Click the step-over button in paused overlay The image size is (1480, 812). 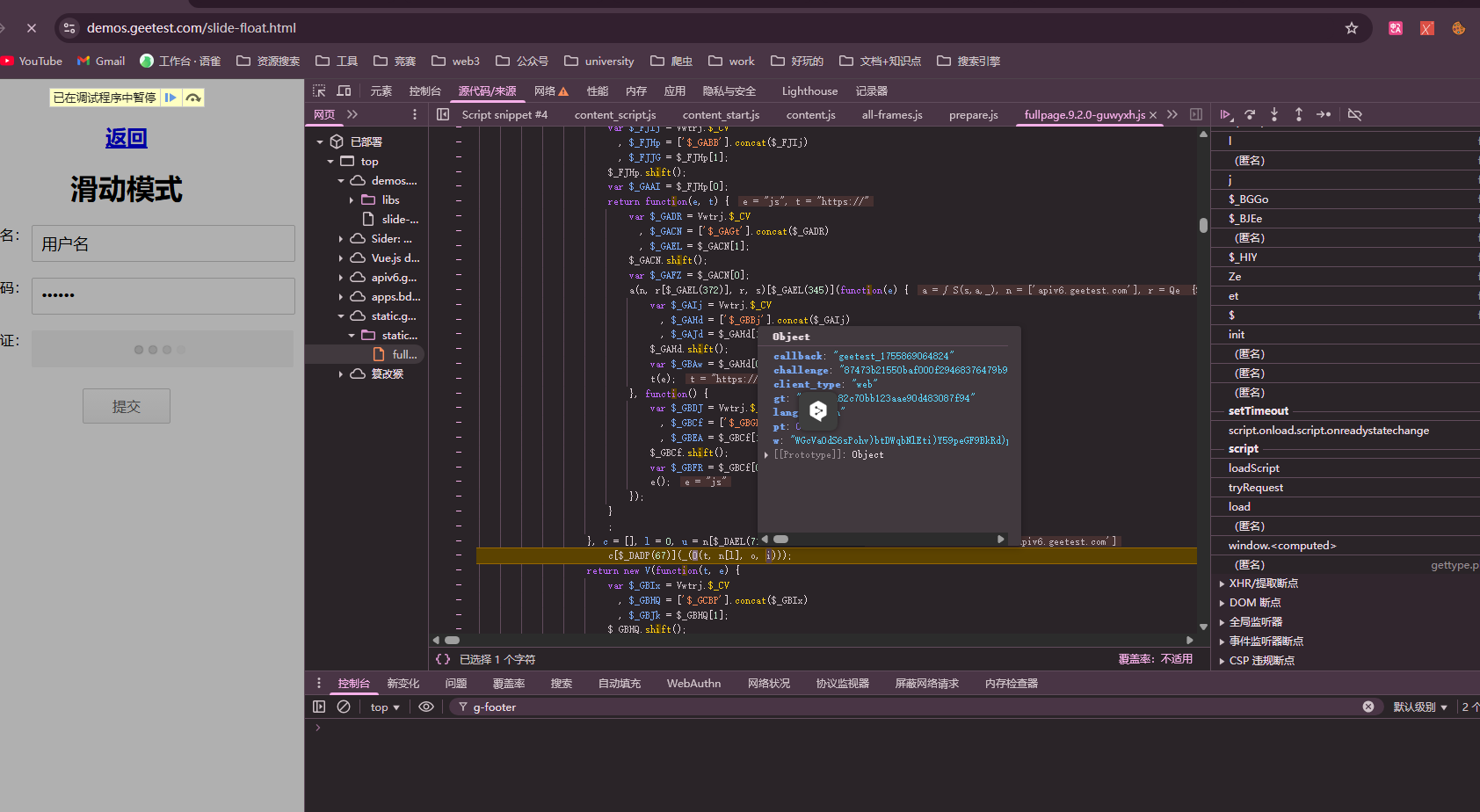pyautogui.click(x=193, y=98)
